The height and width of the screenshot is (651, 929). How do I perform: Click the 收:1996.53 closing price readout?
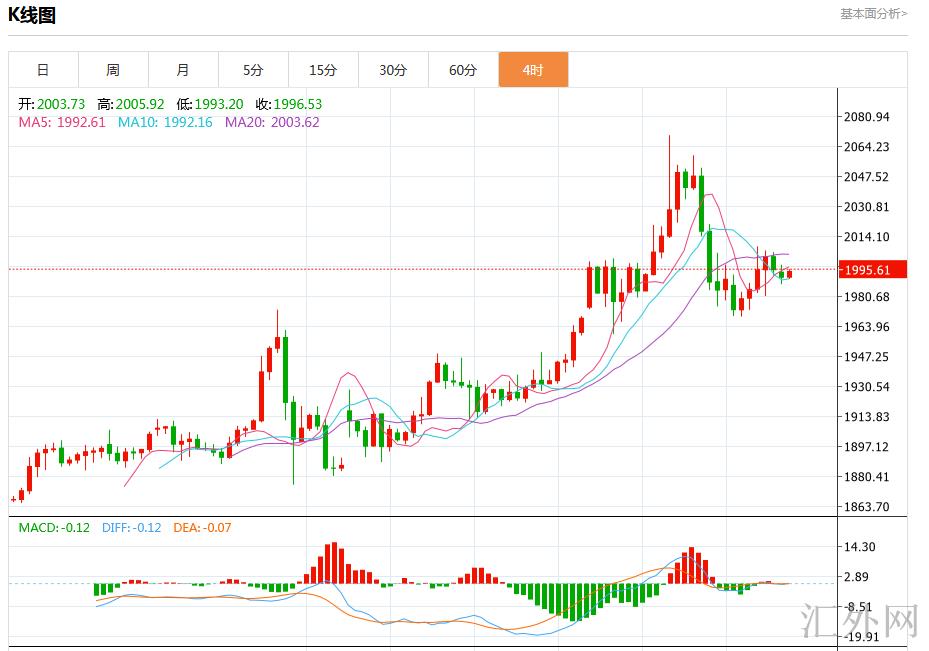[288, 104]
